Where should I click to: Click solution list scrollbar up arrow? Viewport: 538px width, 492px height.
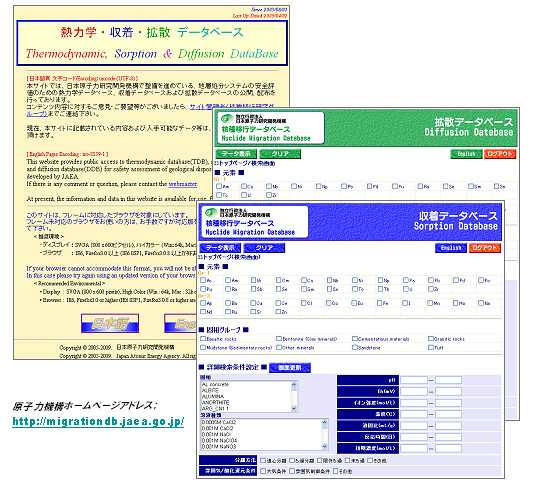pos(325,422)
